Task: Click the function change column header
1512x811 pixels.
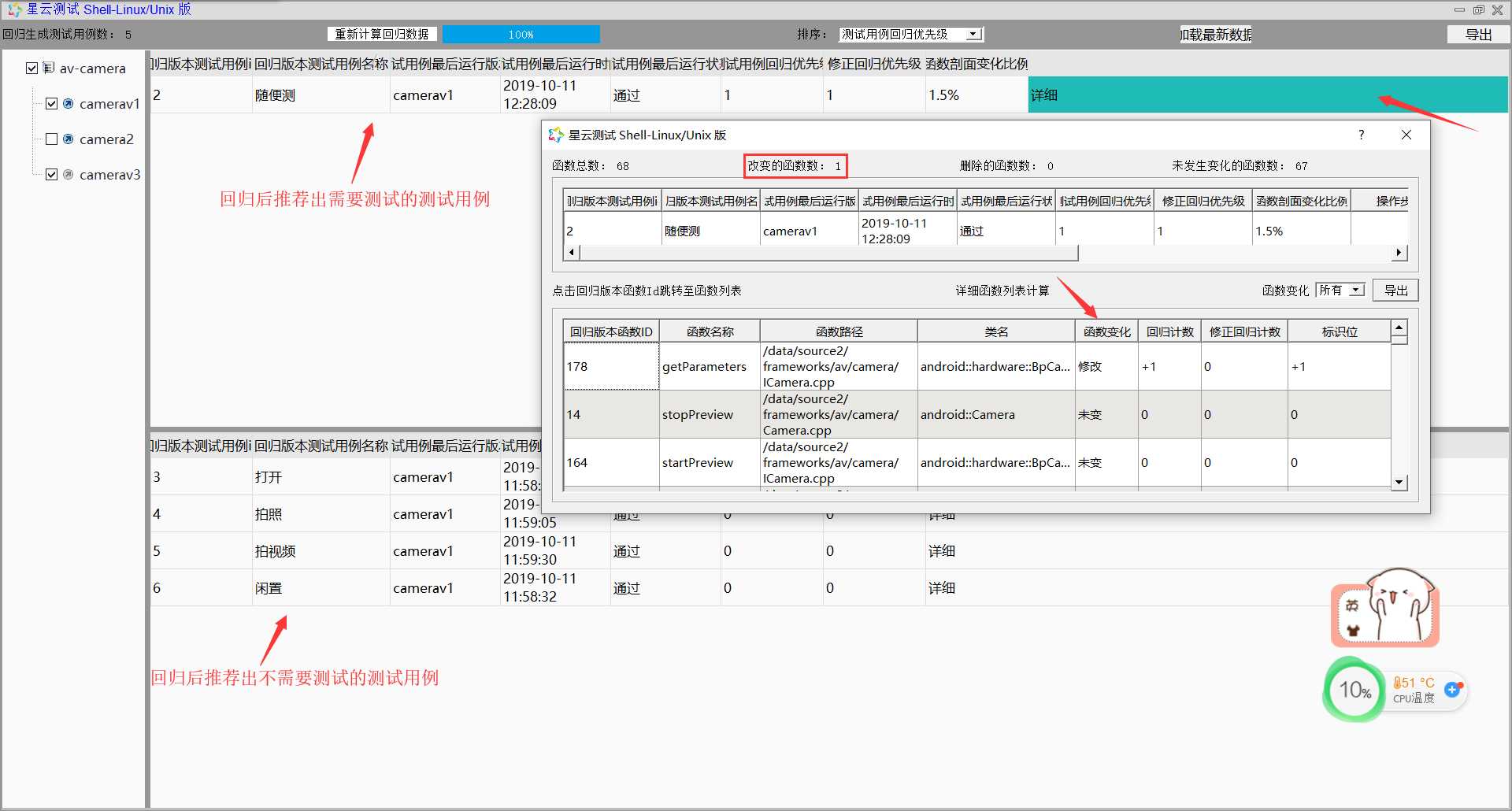Action: [1106, 331]
